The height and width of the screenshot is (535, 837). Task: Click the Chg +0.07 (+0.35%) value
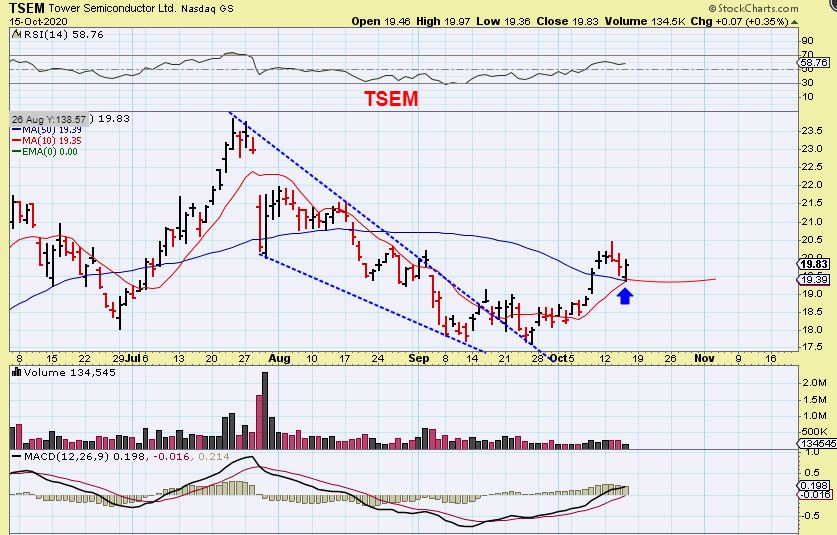(739, 21)
